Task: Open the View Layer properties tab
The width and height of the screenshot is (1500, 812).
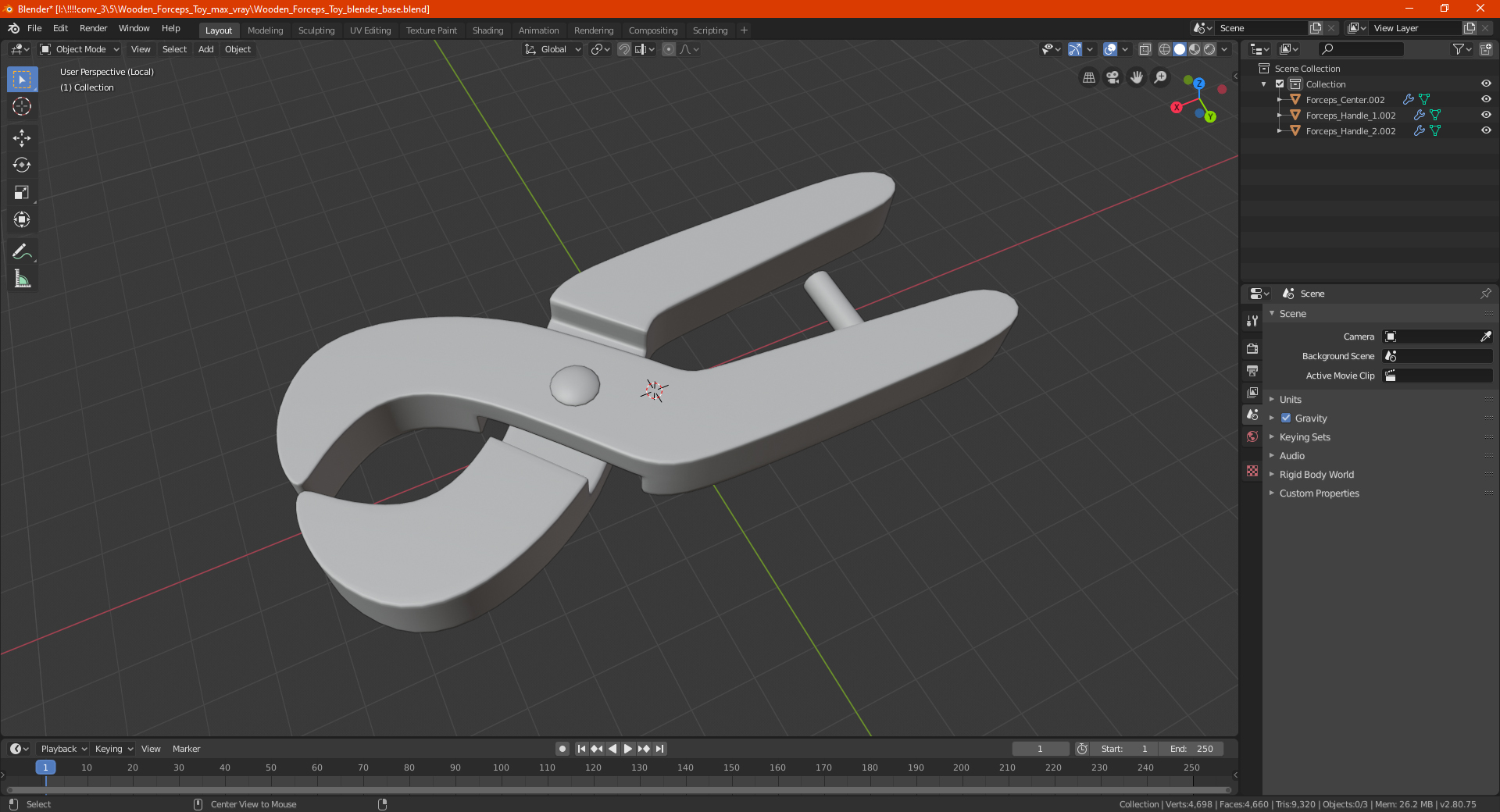Action: (x=1252, y=392)
